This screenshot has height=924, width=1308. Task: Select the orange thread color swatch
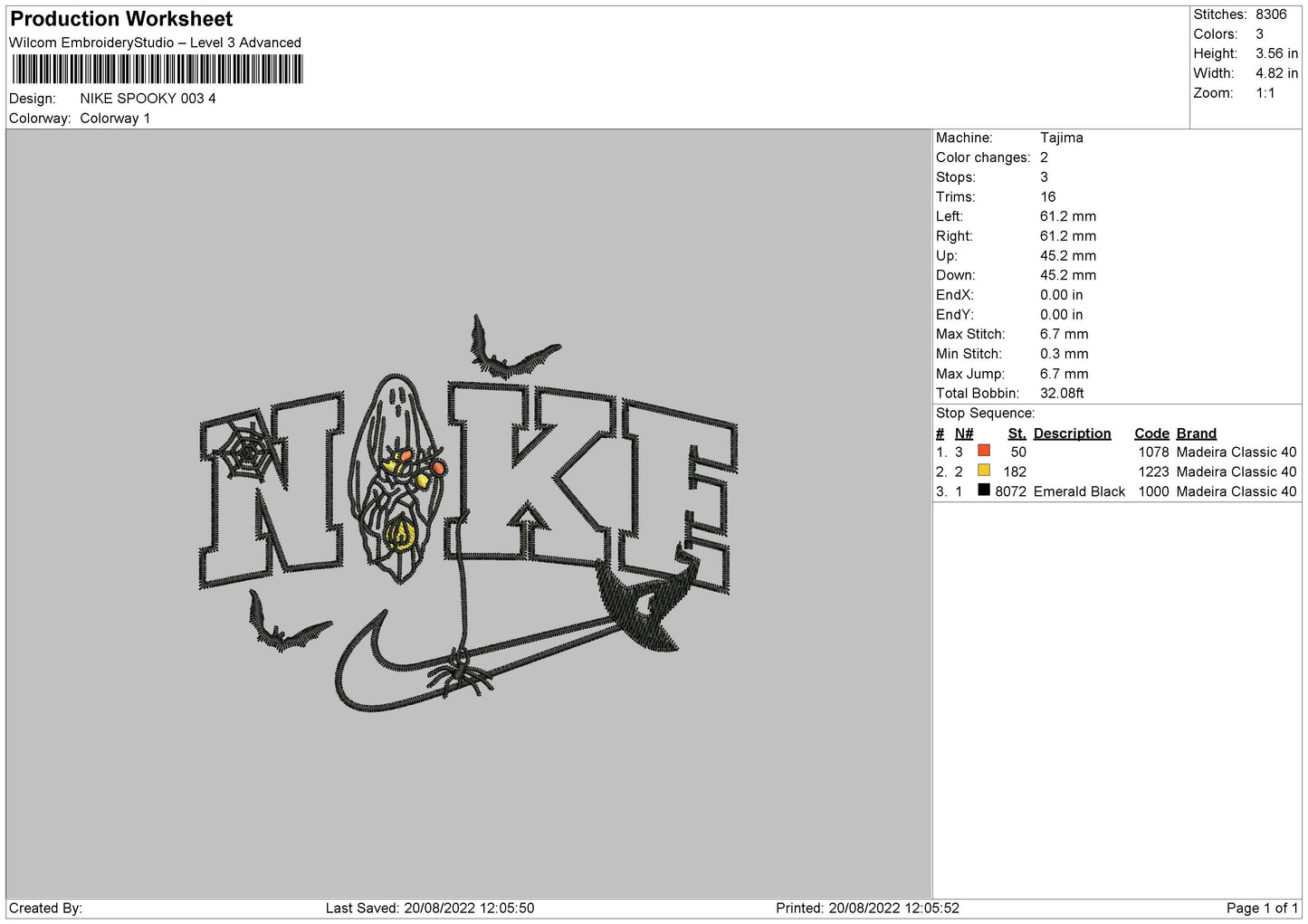(x=984, y=451)
